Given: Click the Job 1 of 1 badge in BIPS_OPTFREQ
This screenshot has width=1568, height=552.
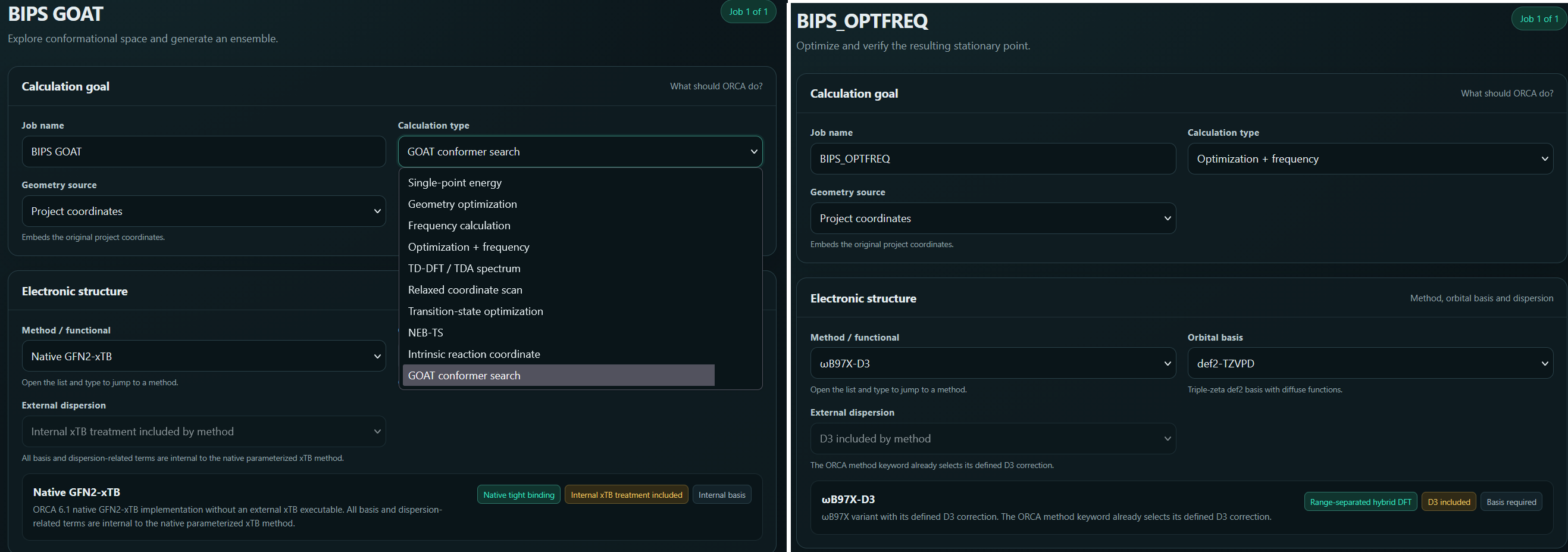Looking at the screenshot, I should click(x=1539, y=19).
